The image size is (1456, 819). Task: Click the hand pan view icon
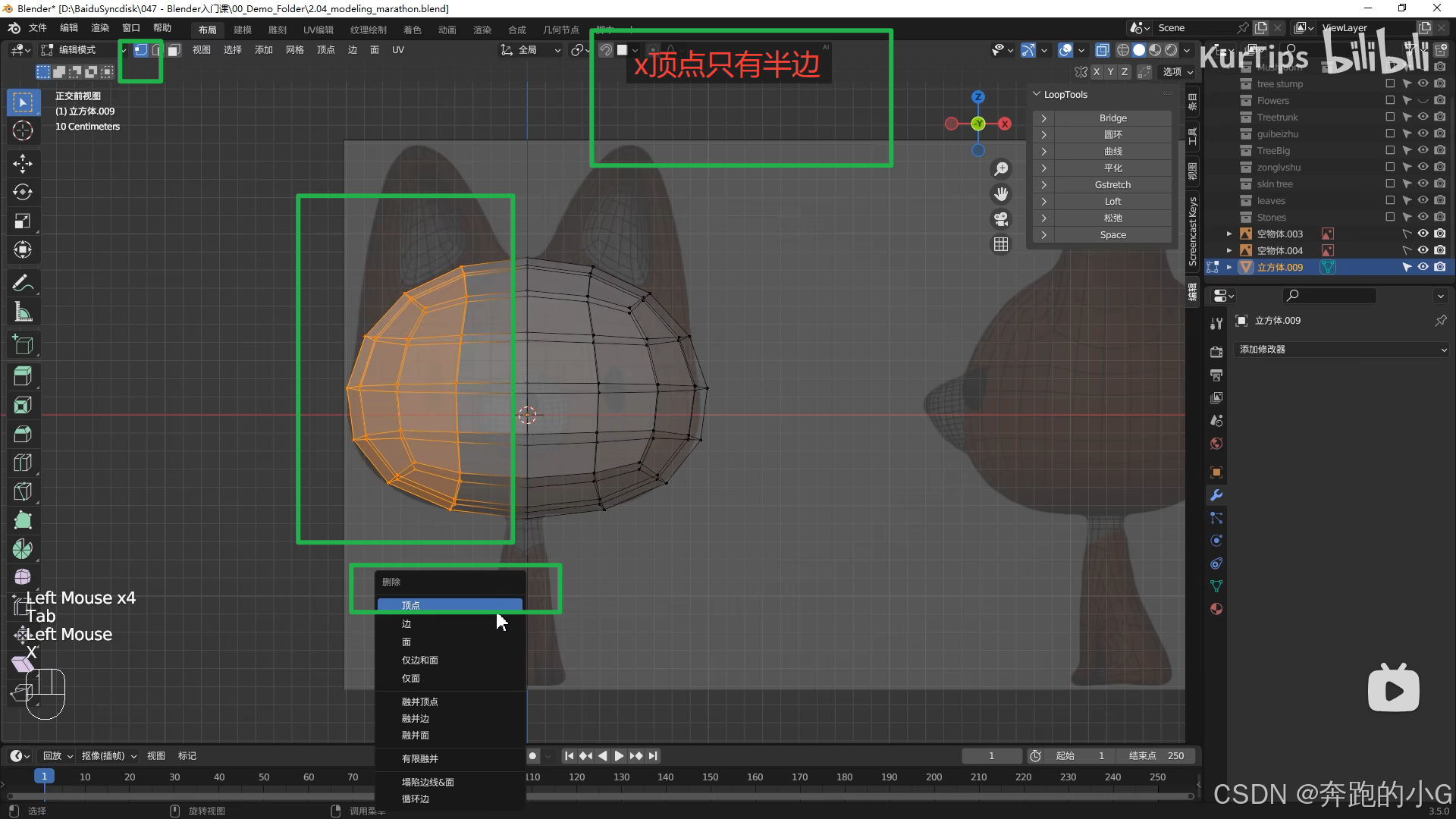pyautogui.click(x=1001, y=194)
